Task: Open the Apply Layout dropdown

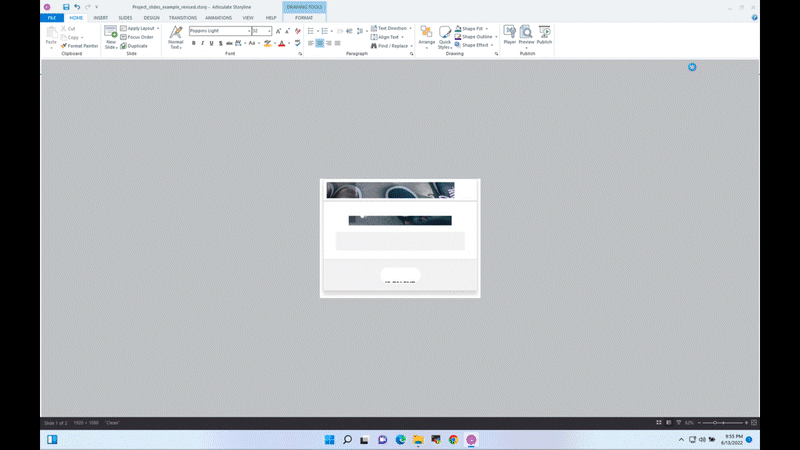Action: tap(140, 29)
